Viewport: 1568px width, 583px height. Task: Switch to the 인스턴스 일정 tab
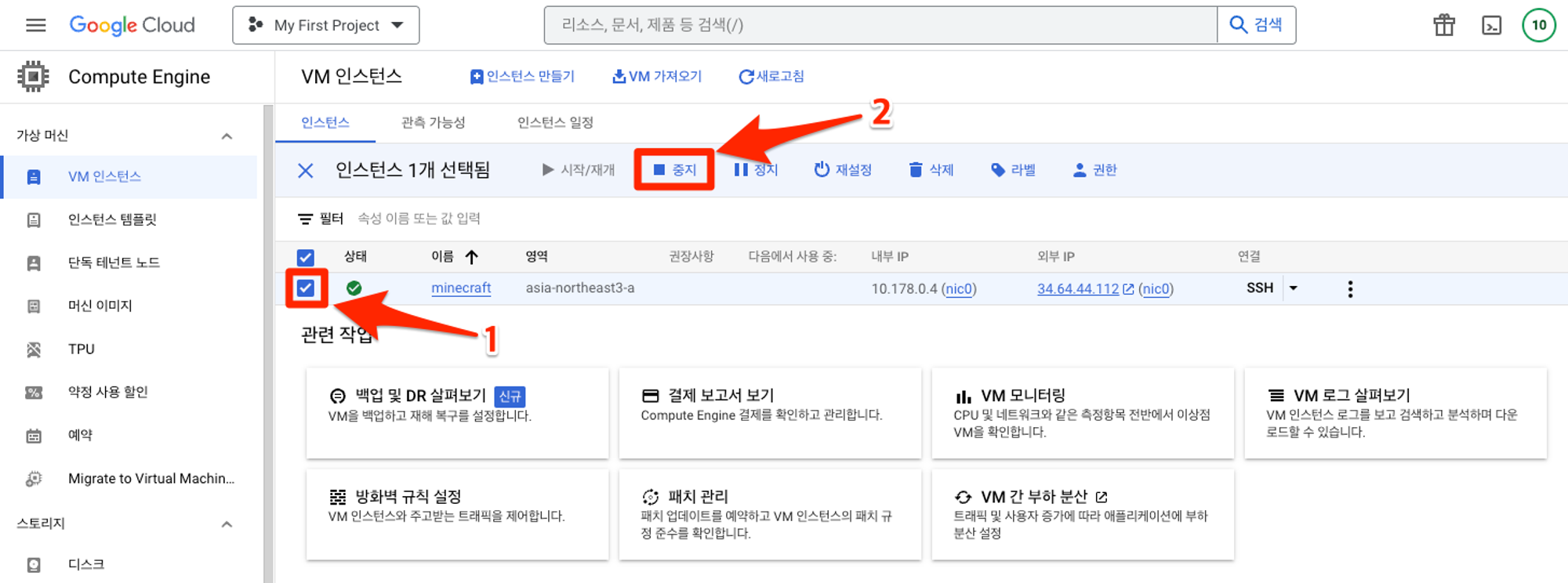pos(555,122)
